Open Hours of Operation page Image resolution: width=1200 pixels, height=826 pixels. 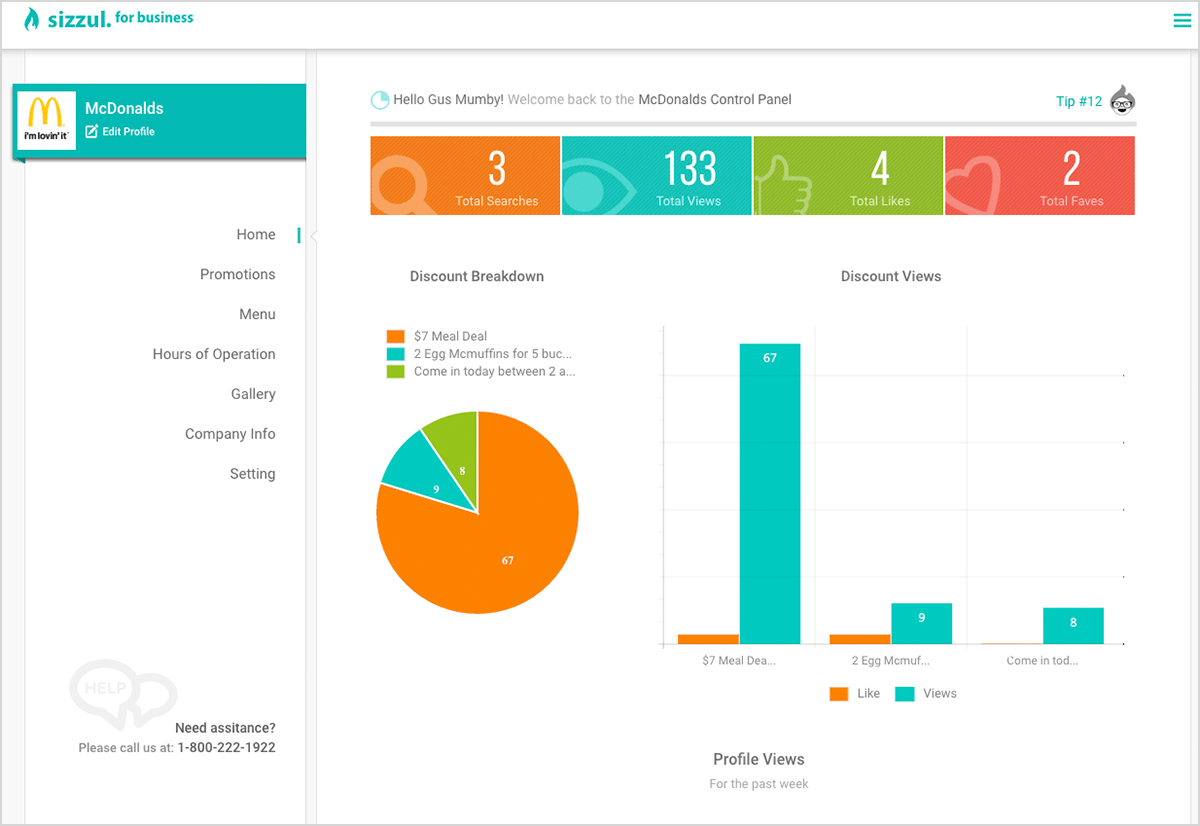pyautogui.click(x=214, y=354)
